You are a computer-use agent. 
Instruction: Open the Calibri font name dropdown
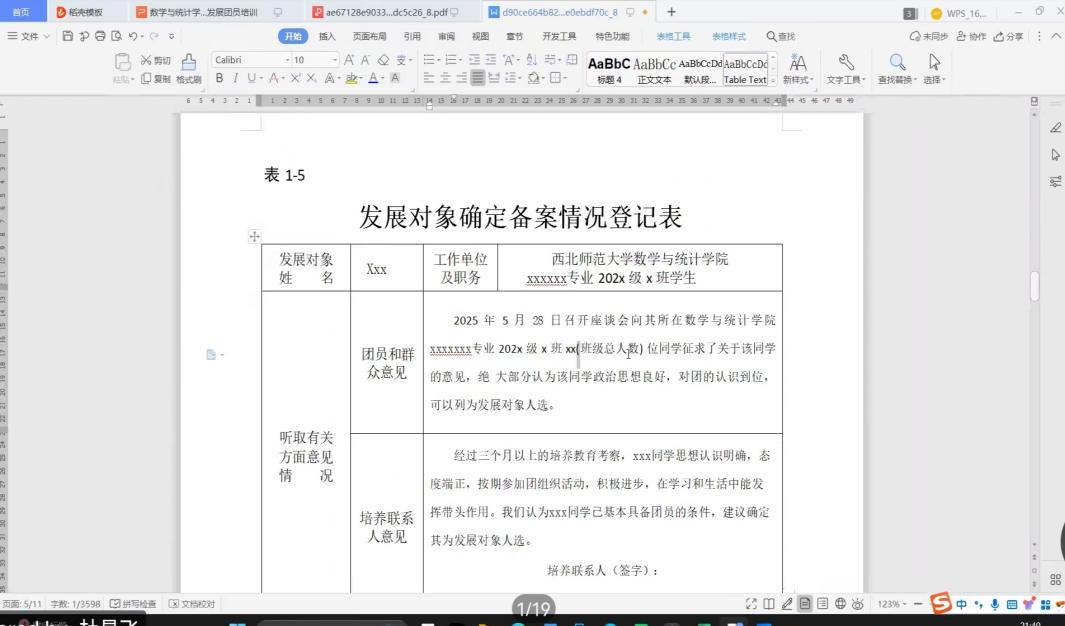(x=287, y=60)
